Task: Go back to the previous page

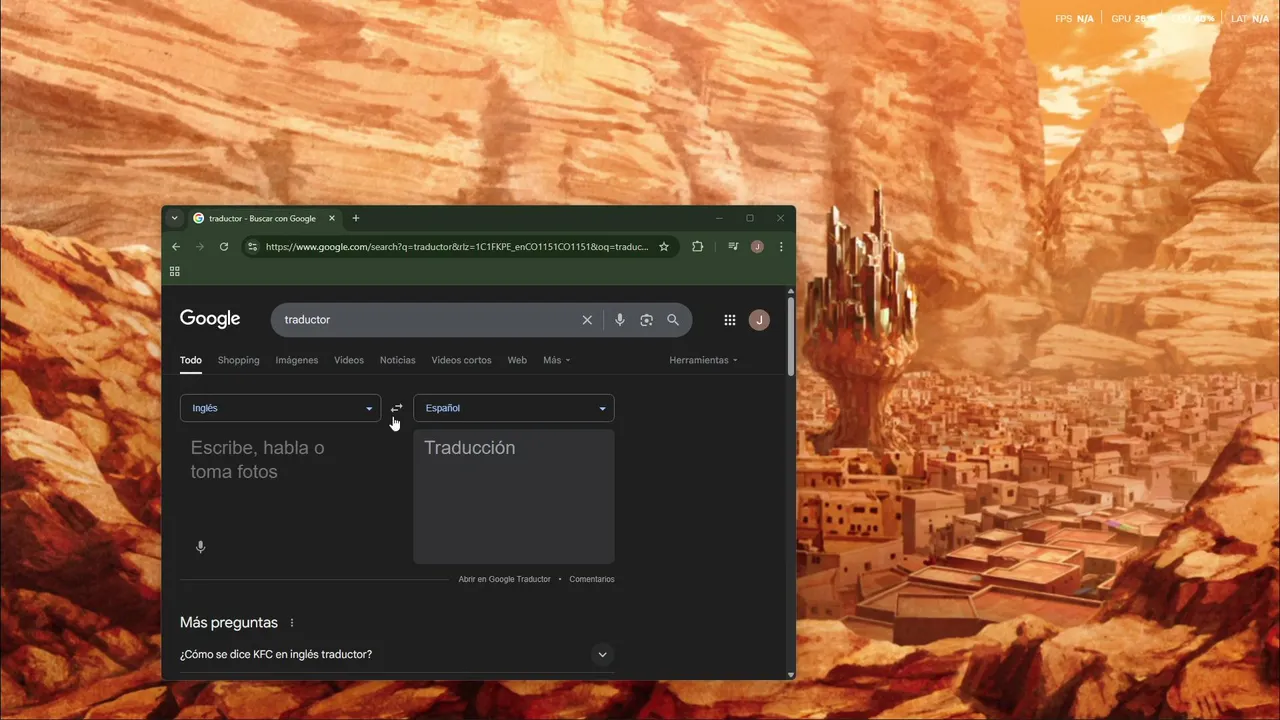Action: pyautogui.click(x=176, y=247)
